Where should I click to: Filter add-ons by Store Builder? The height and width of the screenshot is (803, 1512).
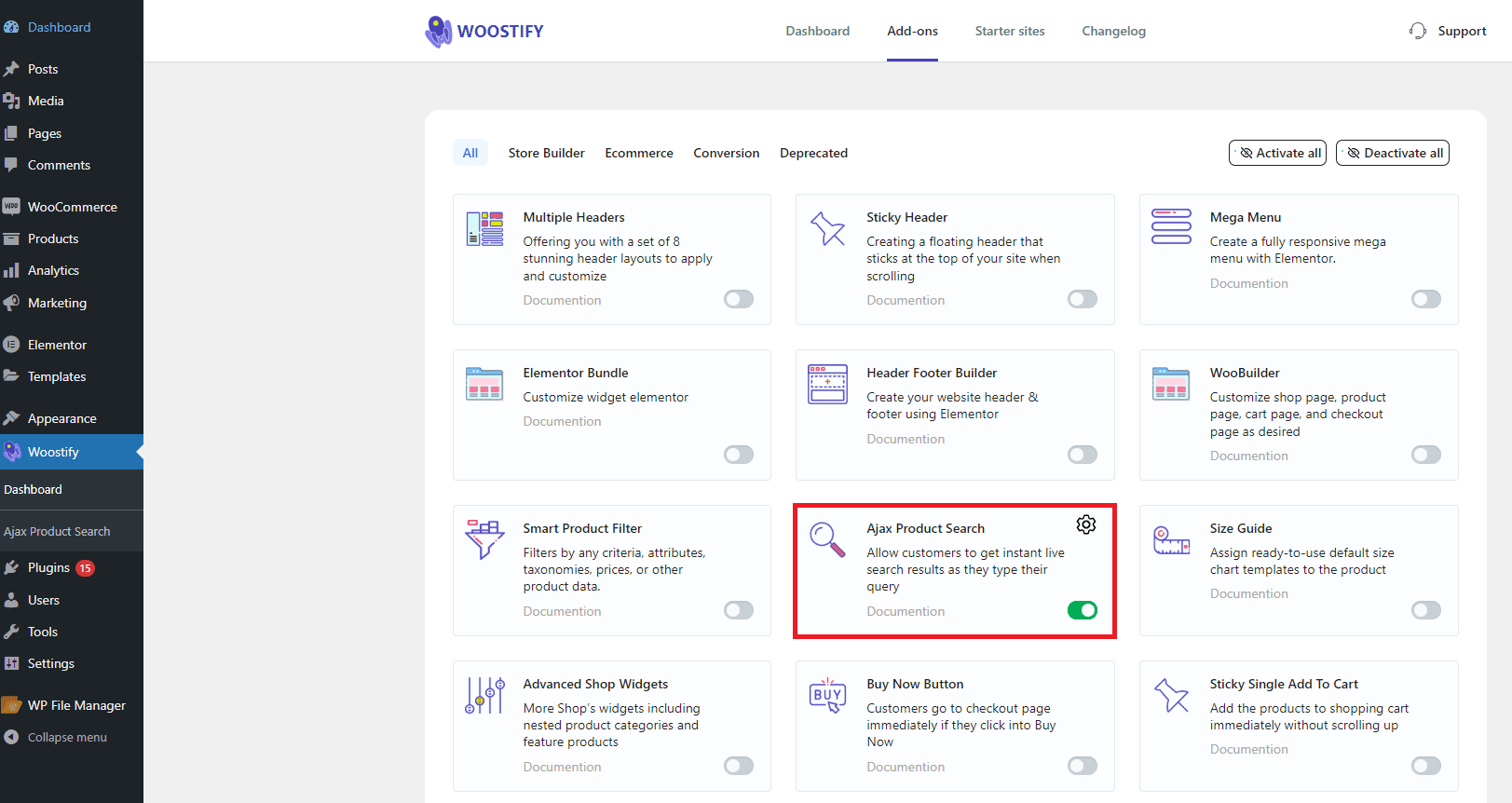(546, 153)
